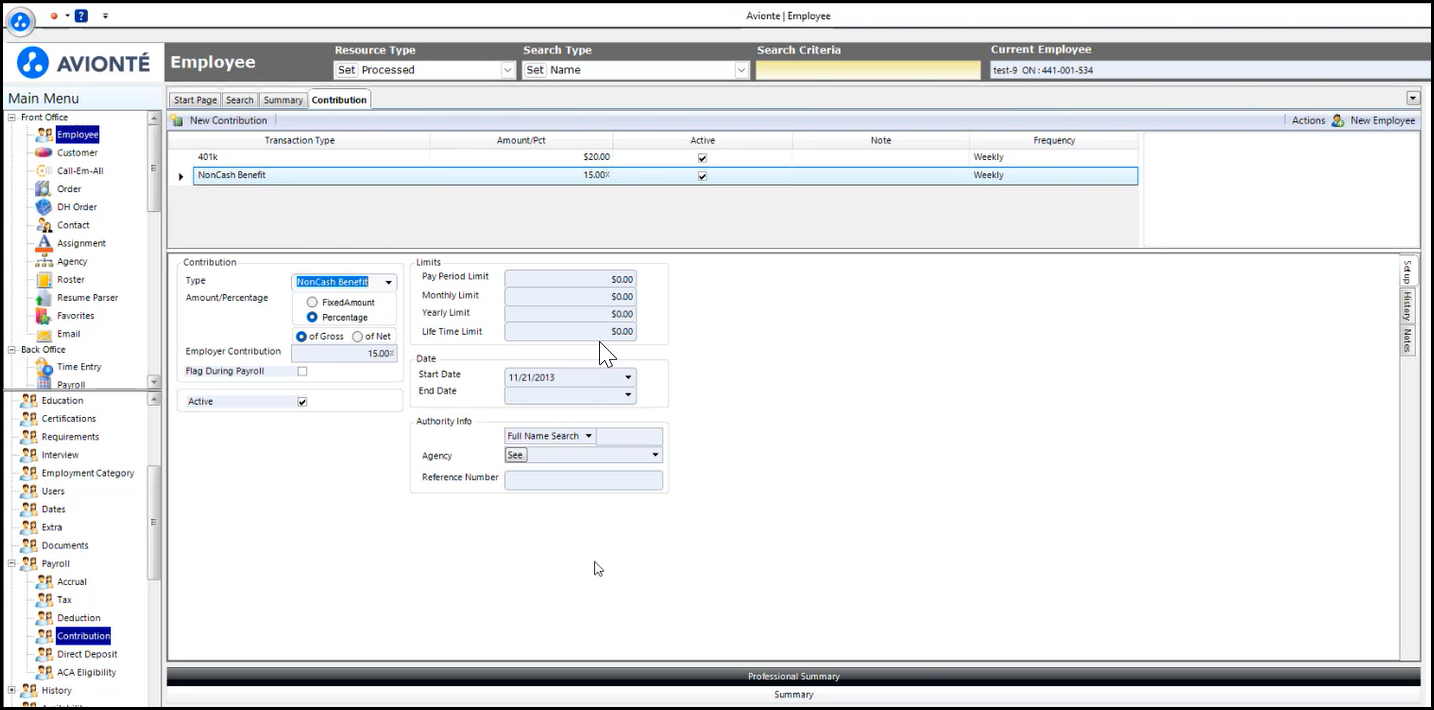Open the Assignment menu icon
This screenshot has width=1434, height=710.
tap(44, 243)
